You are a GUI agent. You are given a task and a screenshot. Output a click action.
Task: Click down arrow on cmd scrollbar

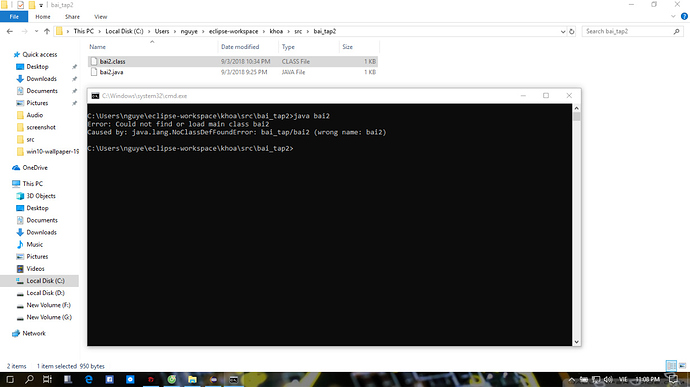pos(576,342)
